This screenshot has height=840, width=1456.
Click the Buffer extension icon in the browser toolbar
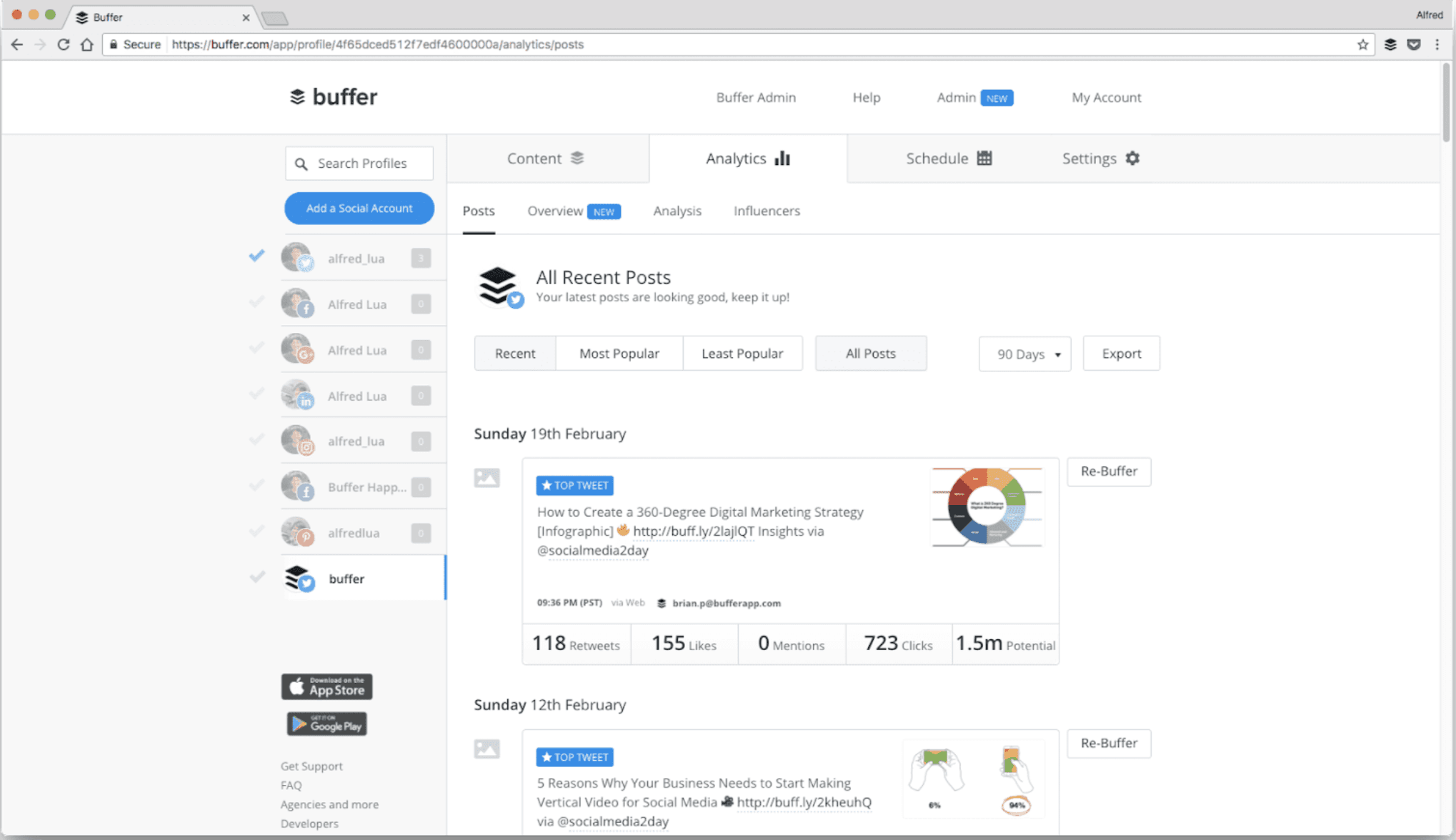click(x=1390, y=44)
